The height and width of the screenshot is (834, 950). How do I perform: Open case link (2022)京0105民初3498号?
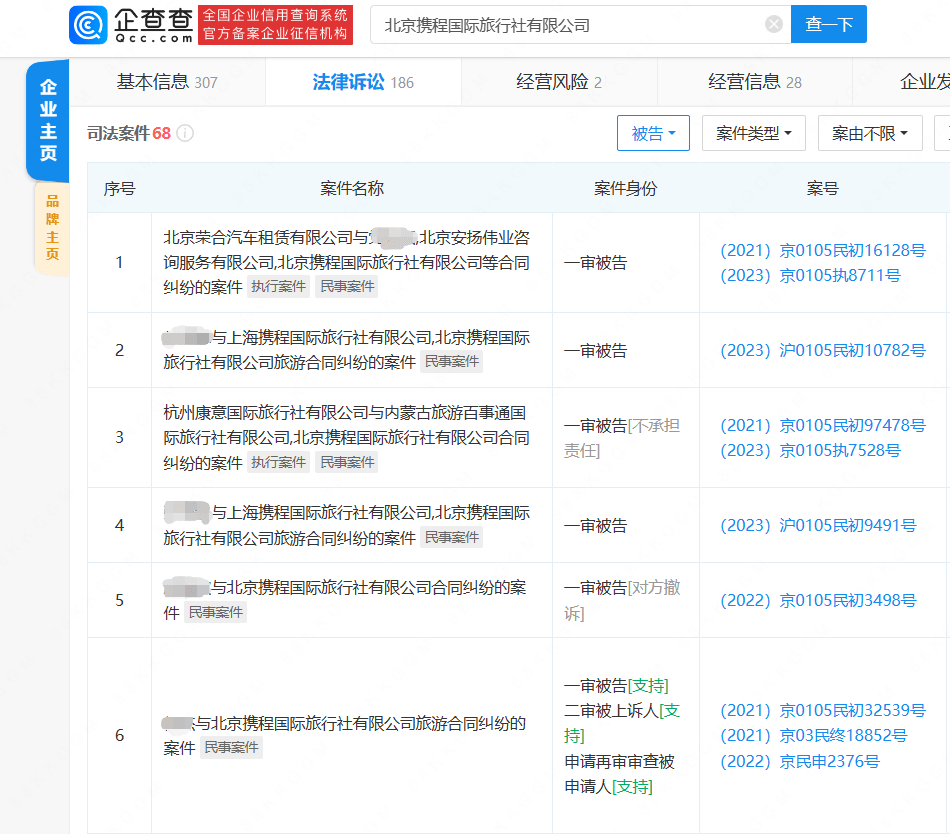pyautogui.click(x=818, y=600)
